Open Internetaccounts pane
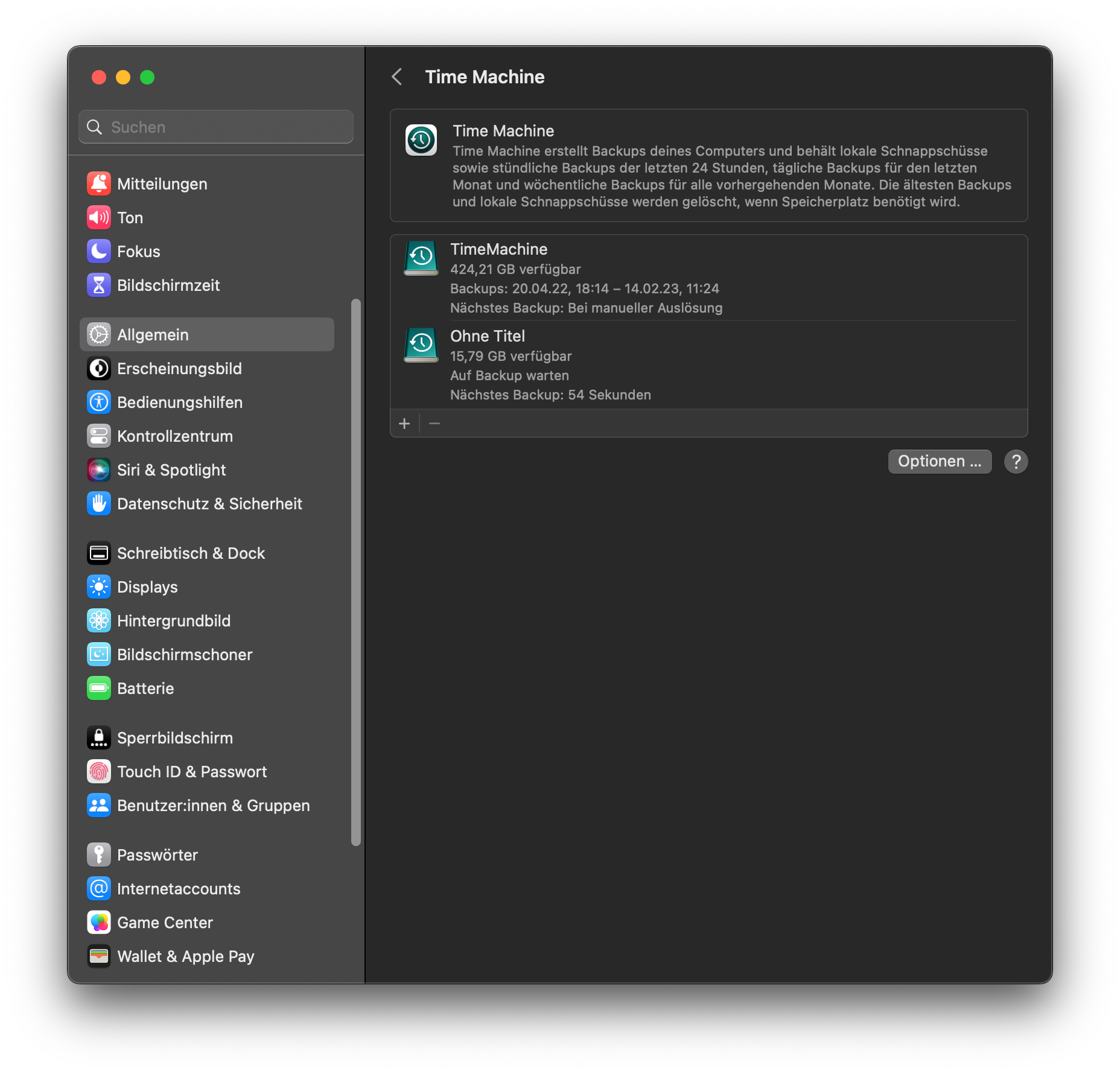This screenshot has height=1073, width=1120. coord(207,889)
